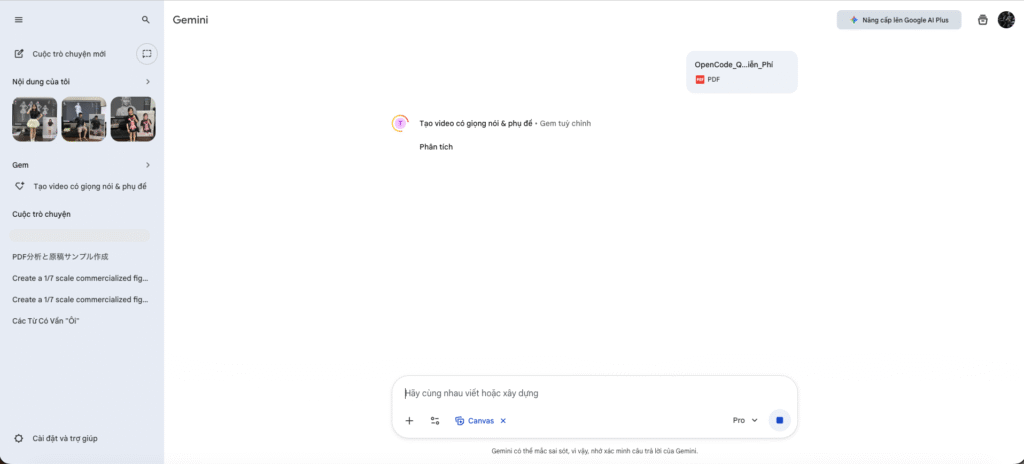Viewport: 1024px width, 464px height.
Task: Open the tools settings sliders icon
Action: [x=435, y=421]
